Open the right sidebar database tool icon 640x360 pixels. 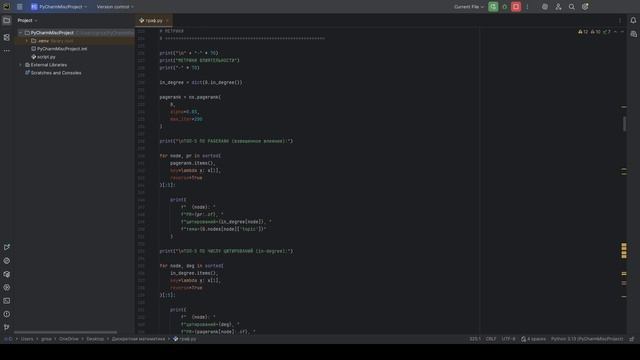(633, 34)
